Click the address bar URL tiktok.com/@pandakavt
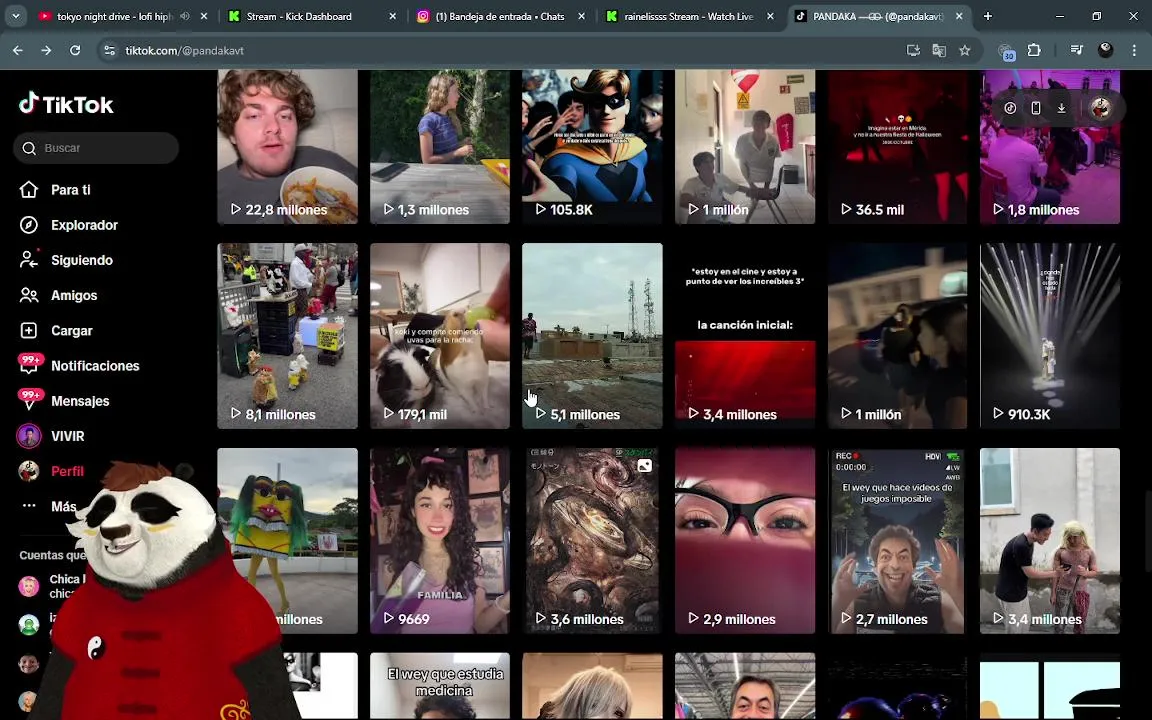Viewport: 1152px width, 720px height. pos(184,50)
